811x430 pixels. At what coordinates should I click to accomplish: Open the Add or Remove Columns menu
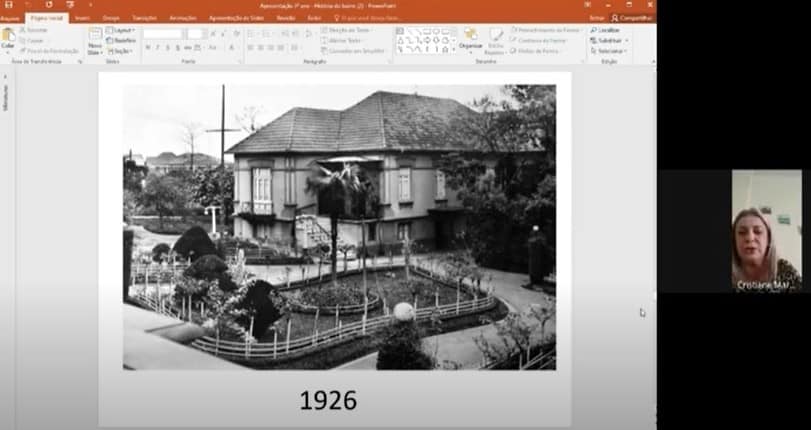[295, 48]
